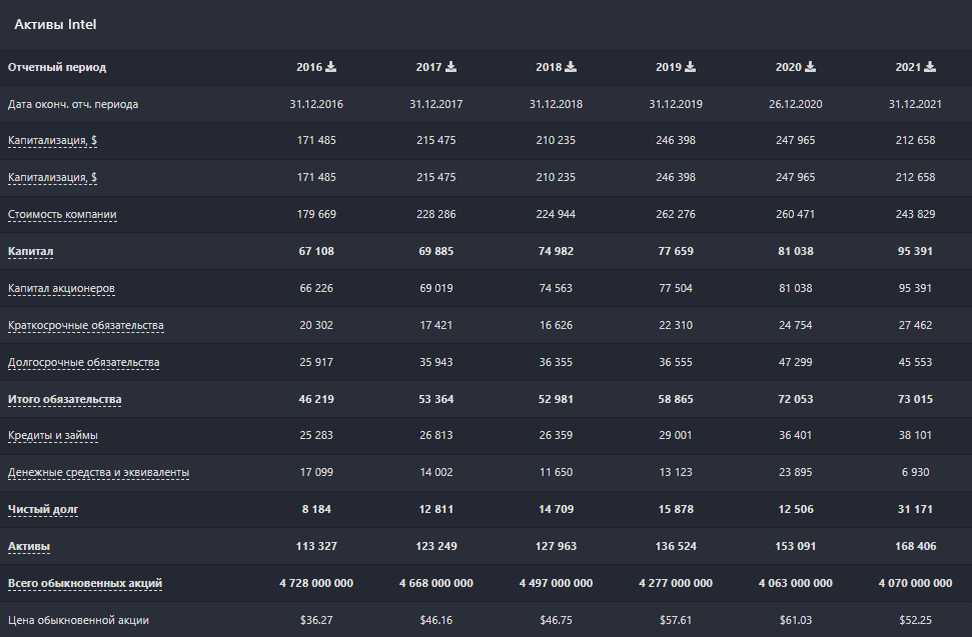Select short-term liabilities 20 302
The image size is (972, 637).
coord(316,325)
